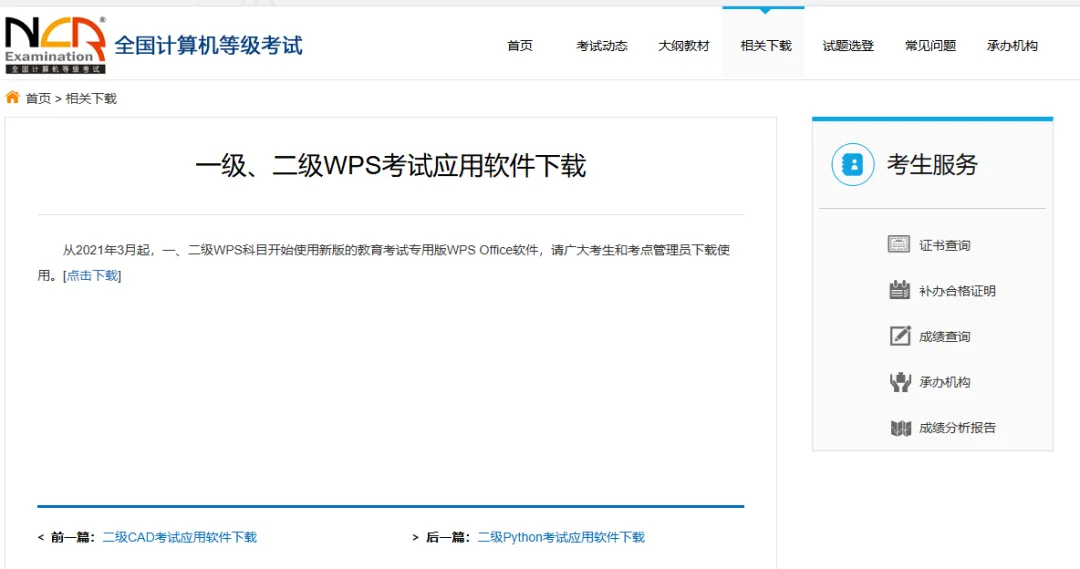Viewport: 1080px width, 569px height.
Task: Click the 前一篇 label
Action: pyautogui.click(x=71, y=537)
